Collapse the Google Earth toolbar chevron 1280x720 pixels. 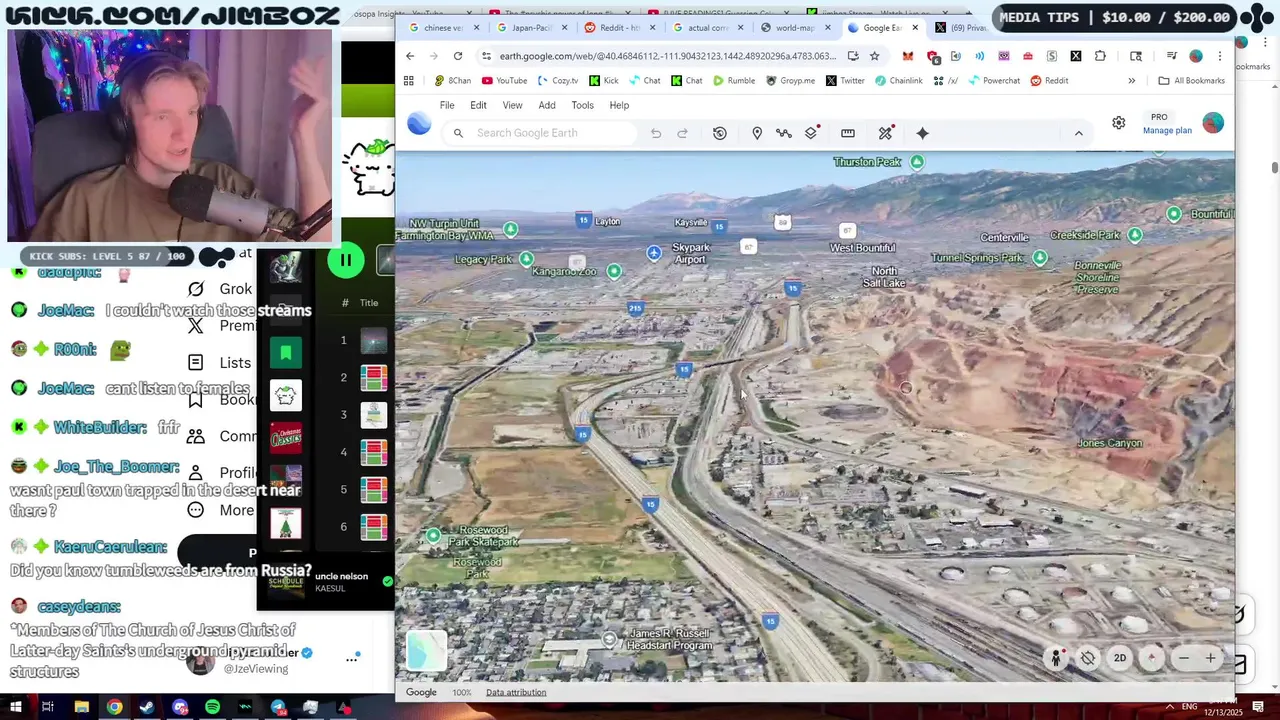click(1078, 133)
